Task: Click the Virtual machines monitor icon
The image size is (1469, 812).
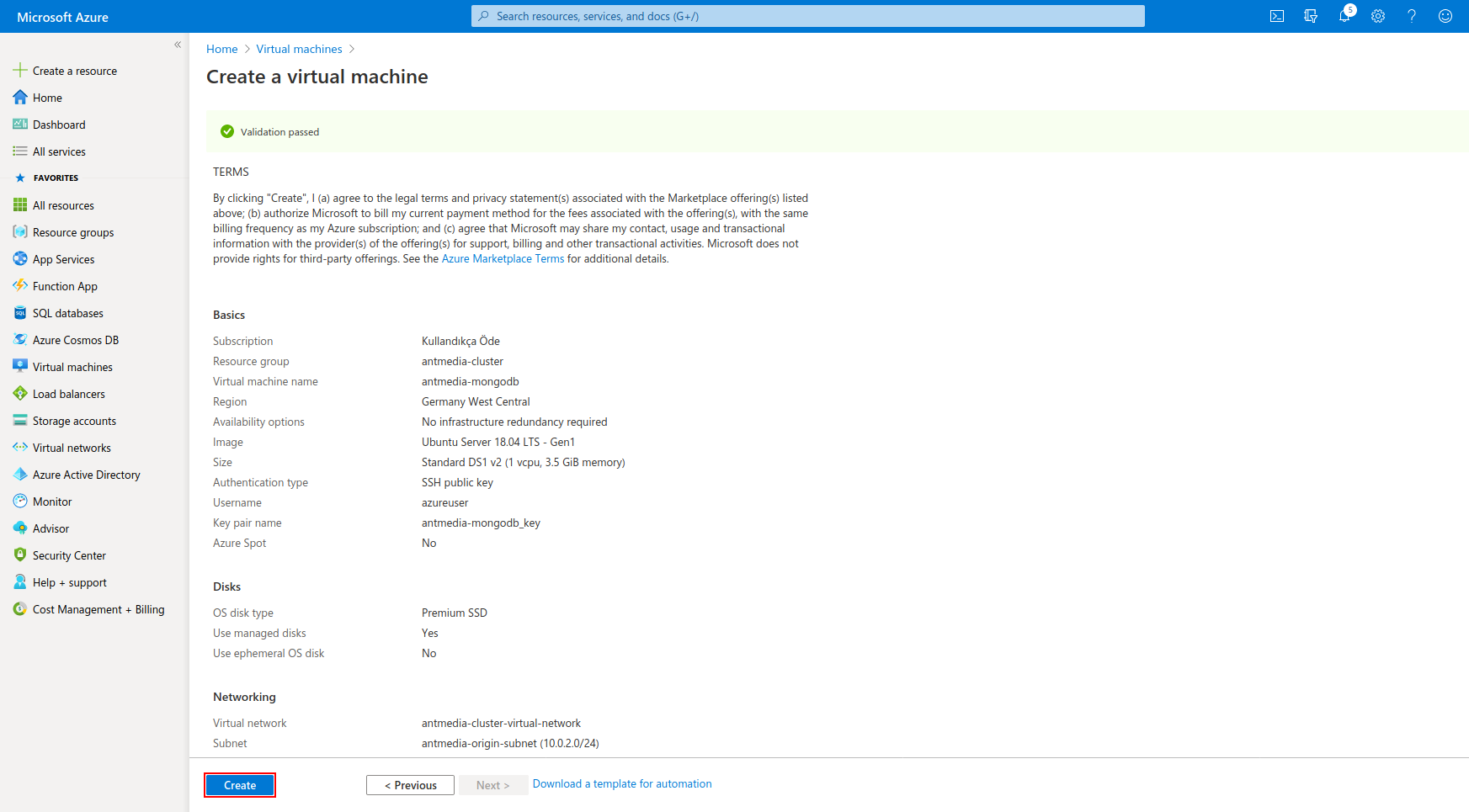Action: pyautogui.click(x=20, y=367)
